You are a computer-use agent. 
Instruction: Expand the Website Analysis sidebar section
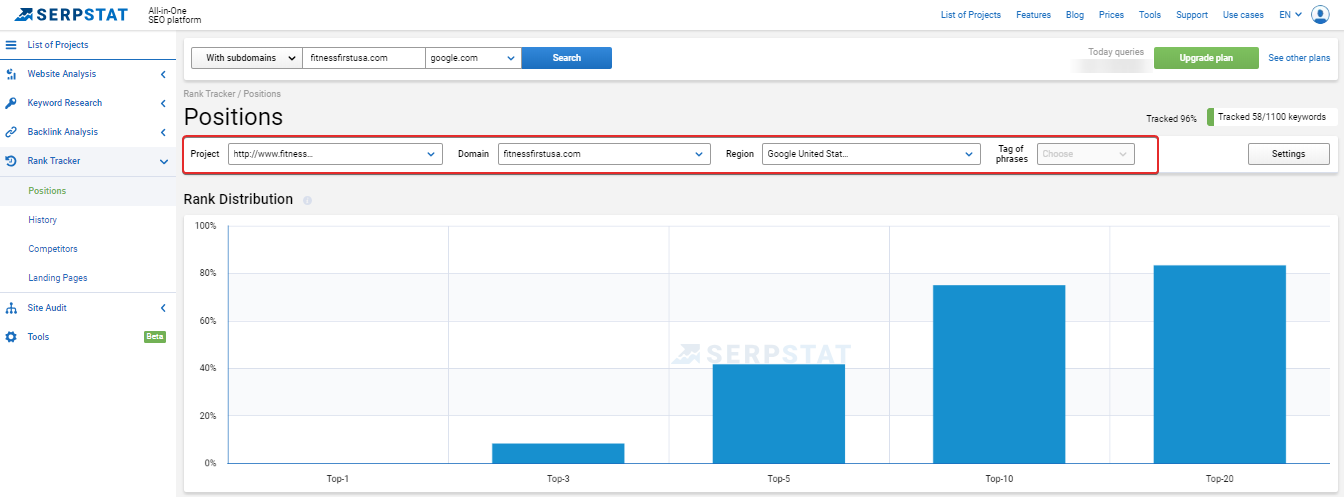click(x=163, y=74)
